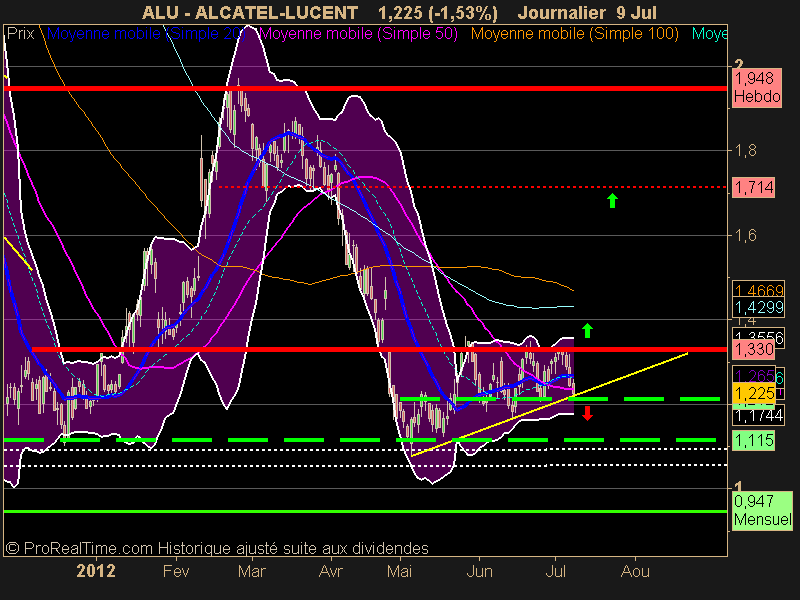Click the yellow 1,225 current price label
The height and width of the screenshot is (600, 800).
tap(754, 393)
